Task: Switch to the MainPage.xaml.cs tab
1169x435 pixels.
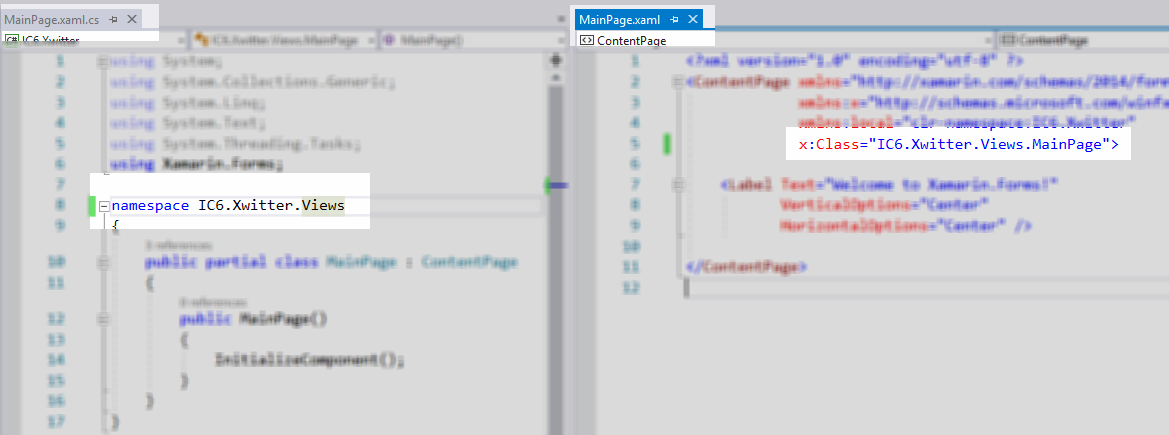Action: click(x=52, y=20)
